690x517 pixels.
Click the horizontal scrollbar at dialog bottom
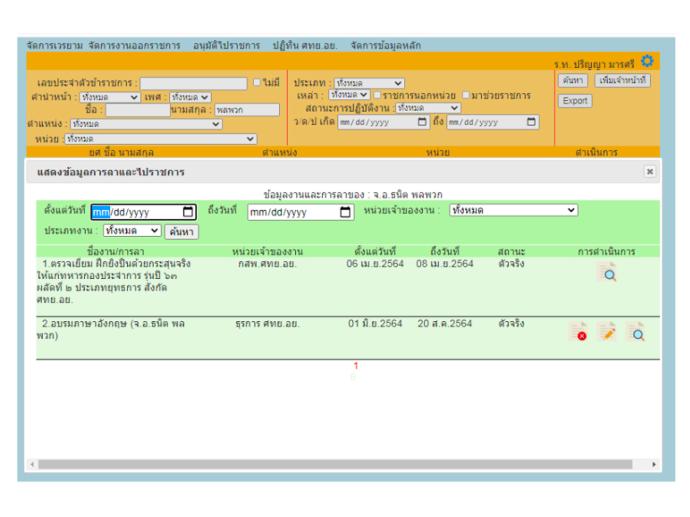[x=344, y=465]
